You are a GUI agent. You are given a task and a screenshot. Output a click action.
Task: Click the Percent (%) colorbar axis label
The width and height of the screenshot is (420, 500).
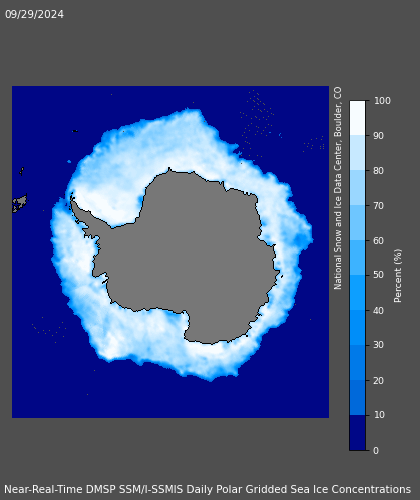click(x=398, y=276)
